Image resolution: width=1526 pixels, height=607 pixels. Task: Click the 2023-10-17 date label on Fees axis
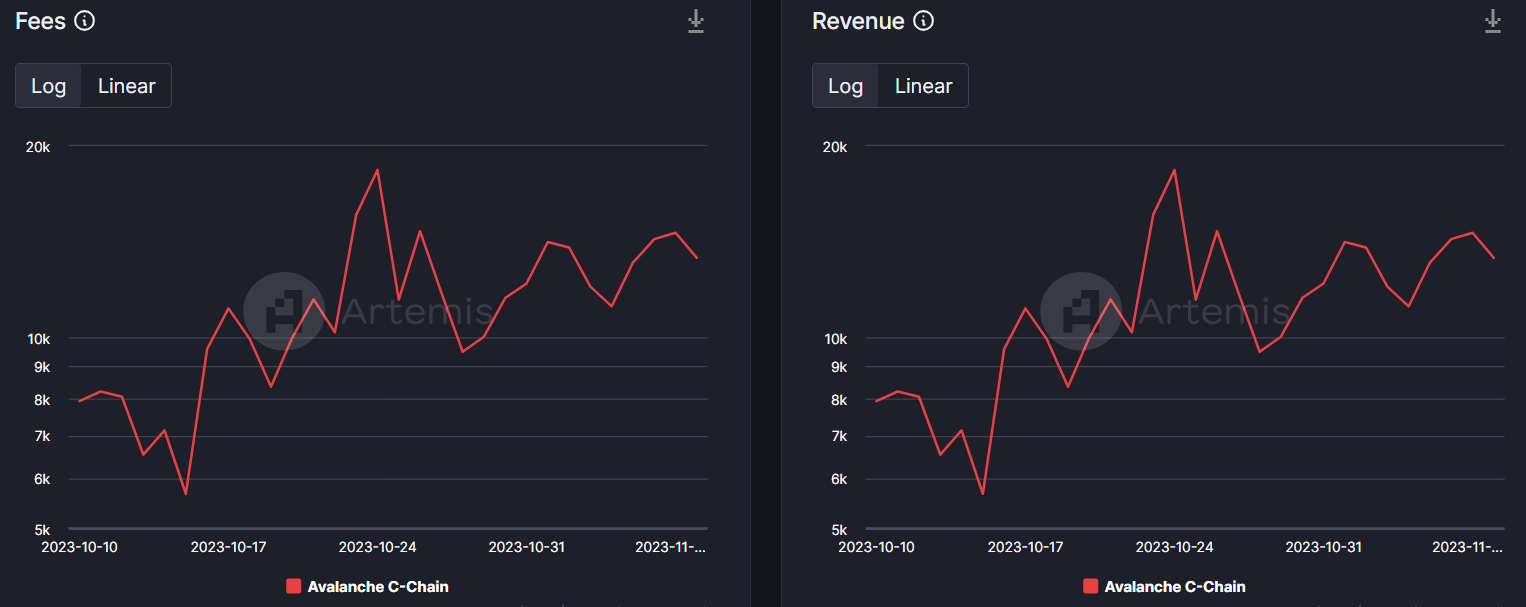[x=229, y=547]
